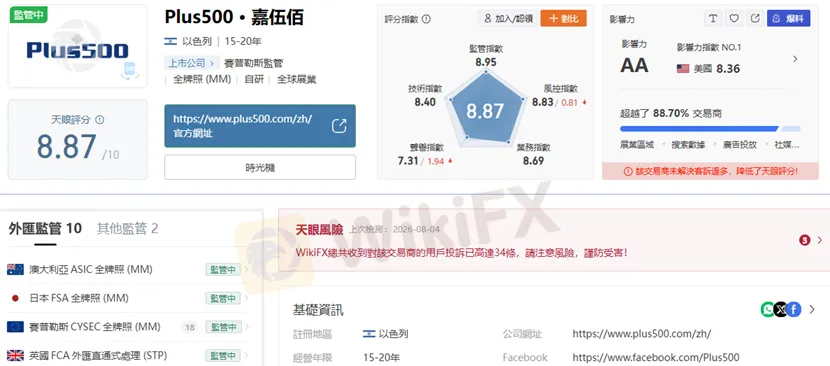Screen dimensions: 830x366
Task: Expand the 基礎資訊 social icons chevron
Action: (x=812, y=309)
